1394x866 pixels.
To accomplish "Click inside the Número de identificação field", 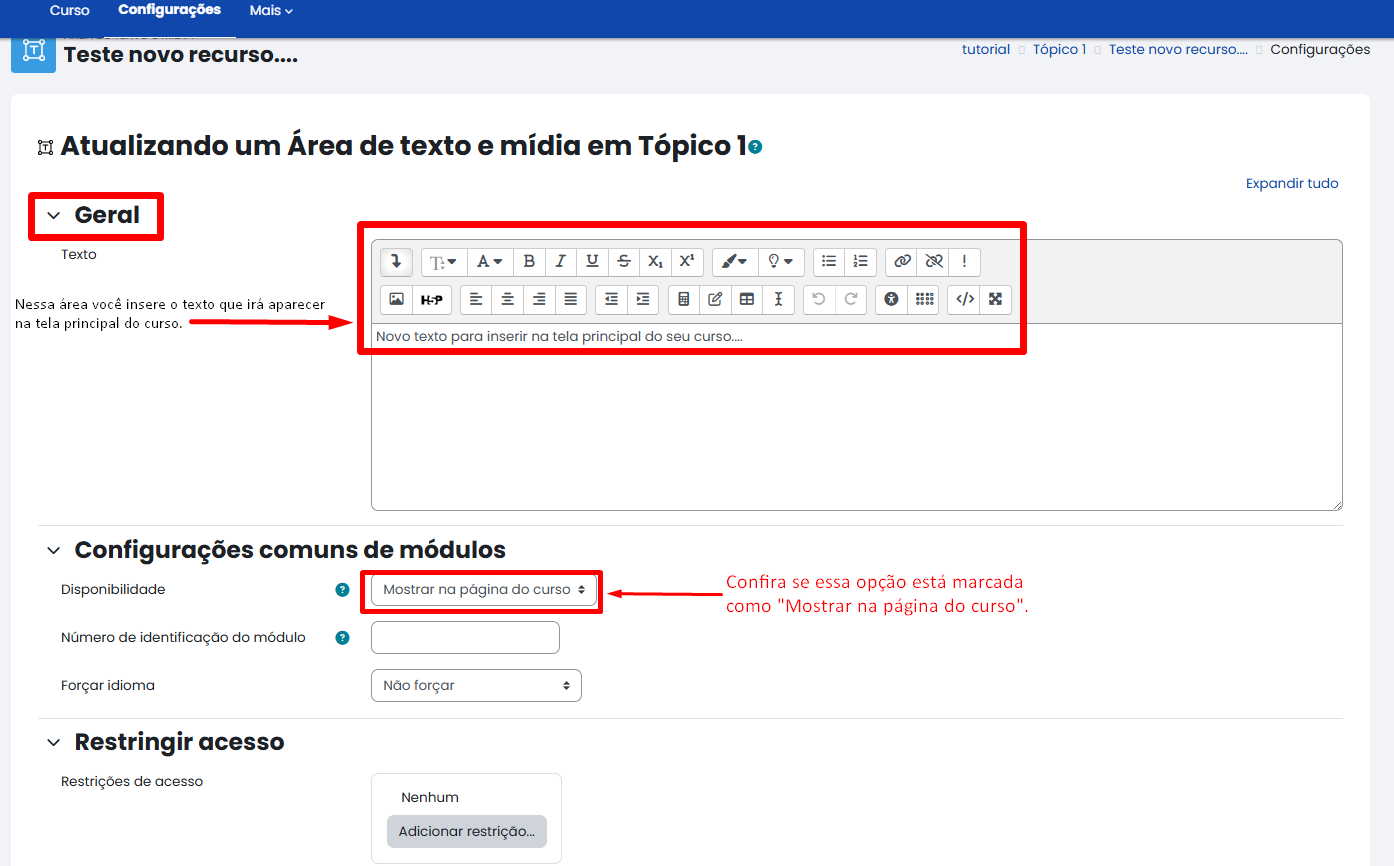I will click(x=465, y=637).
